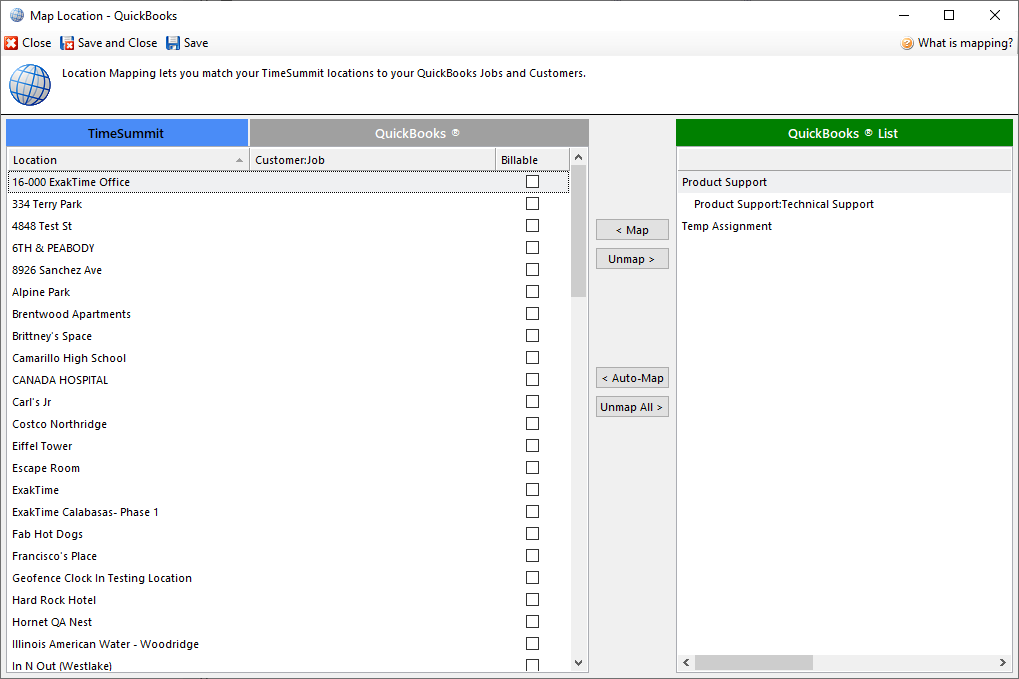Open the 'What is mapping?' help icon
Viewport: 1019px width, 679px height.
tap(907, 43)
